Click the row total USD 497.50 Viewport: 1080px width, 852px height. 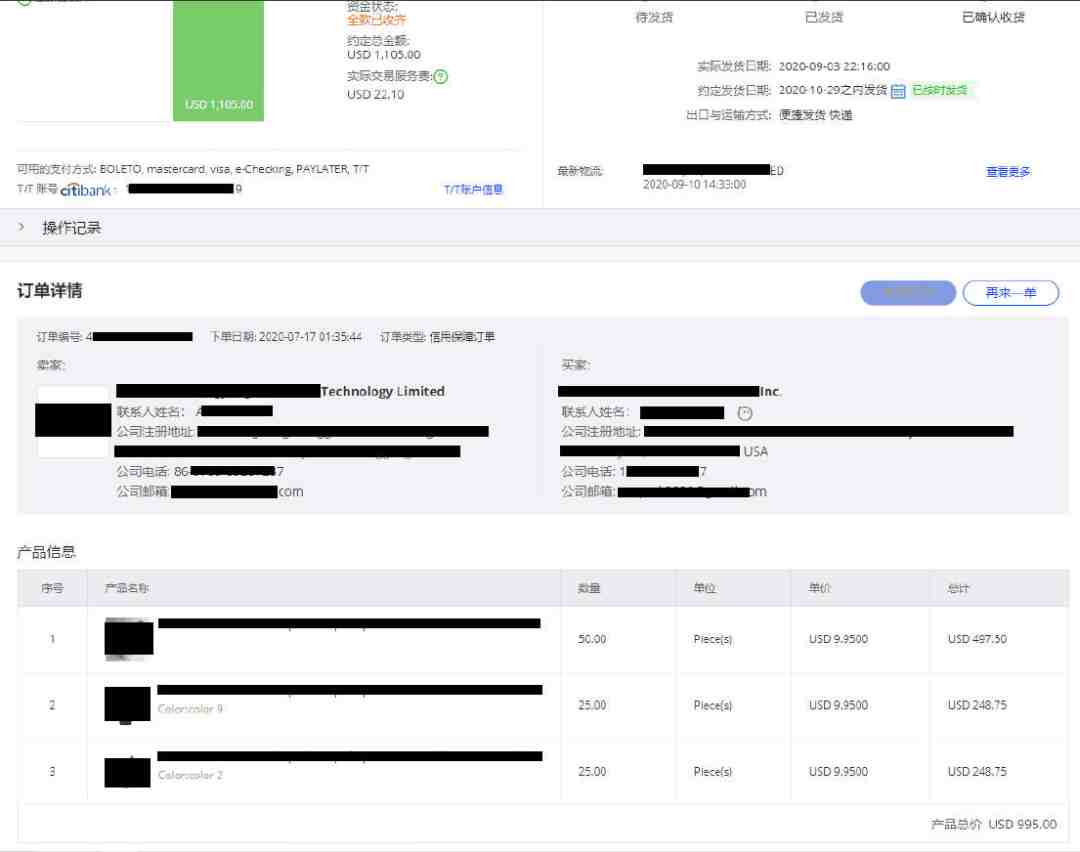pyautogui.click(x=977, y=639)
